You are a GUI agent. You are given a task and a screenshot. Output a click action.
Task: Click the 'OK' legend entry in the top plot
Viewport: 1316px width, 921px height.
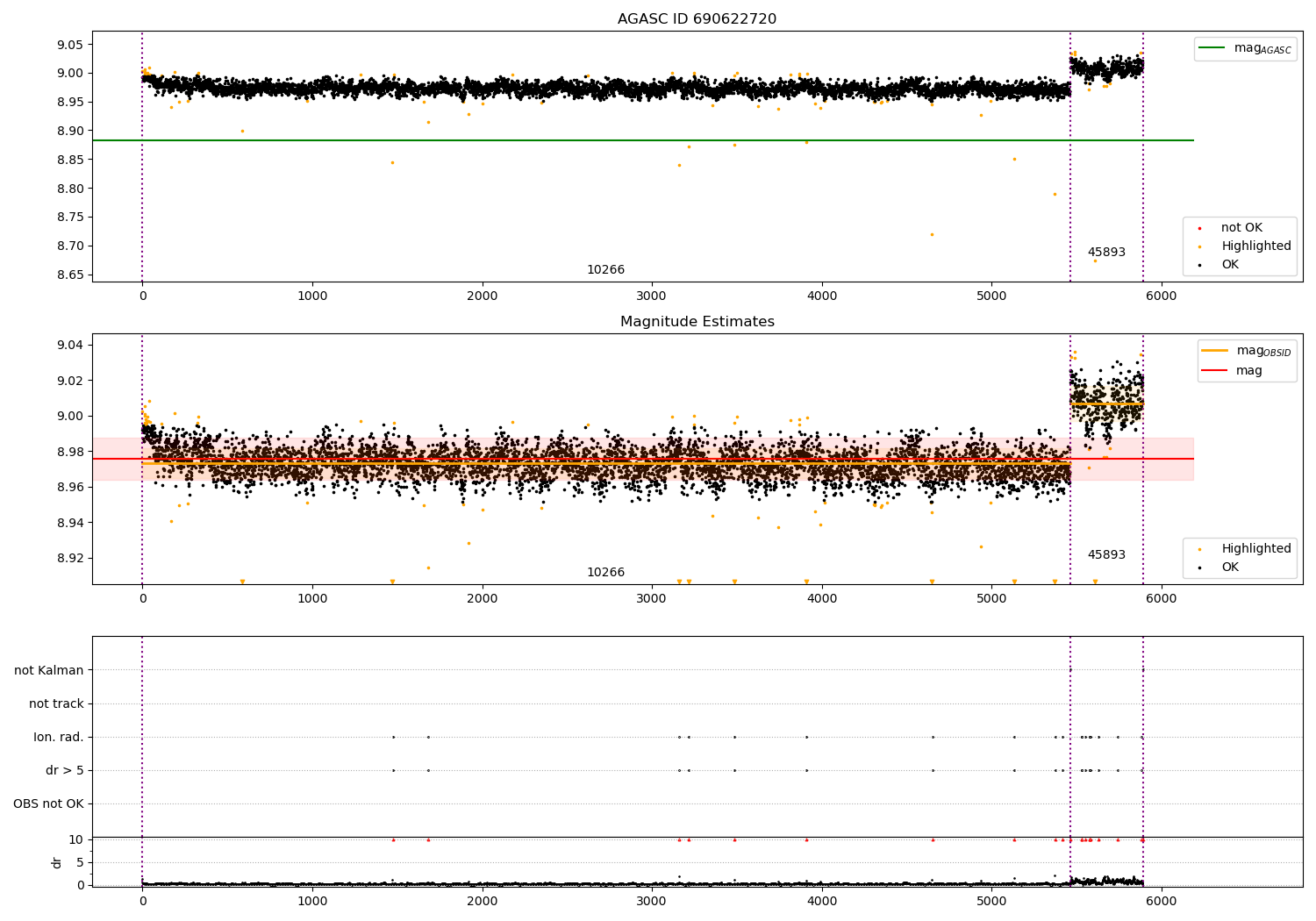(1230, 265)
